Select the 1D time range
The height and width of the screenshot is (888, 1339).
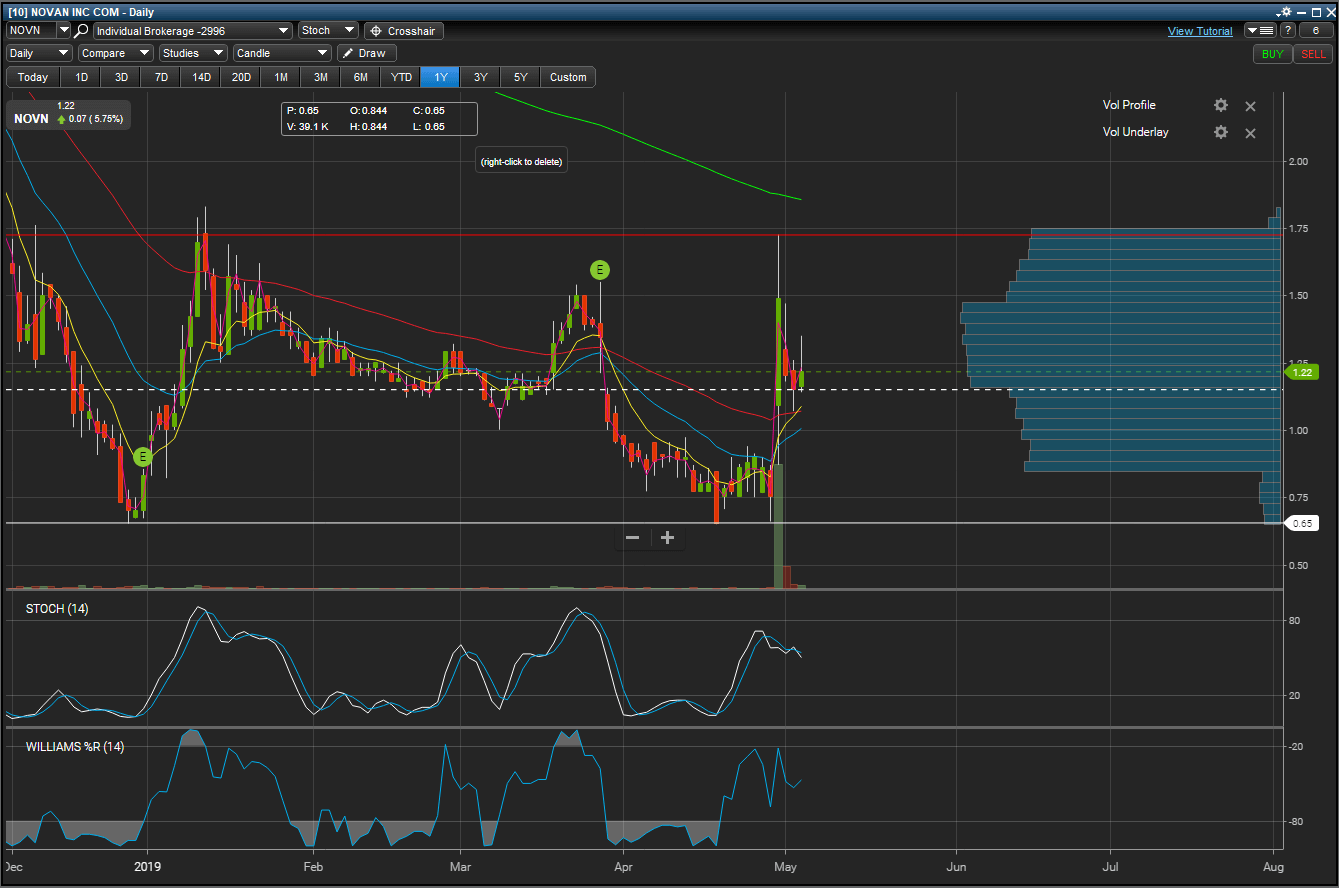tap(81, 77)
